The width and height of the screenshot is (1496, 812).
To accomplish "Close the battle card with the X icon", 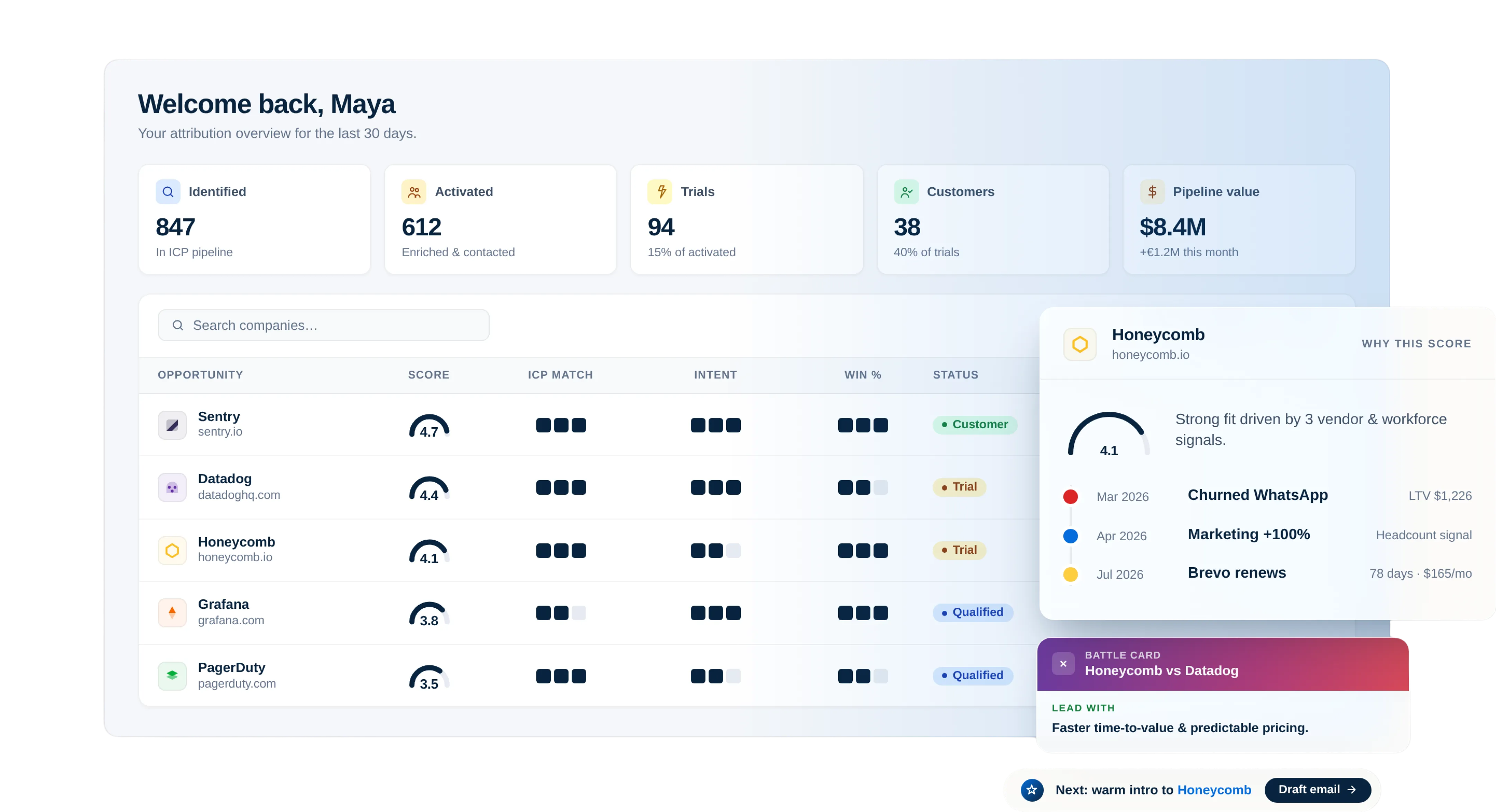I will [x=1063, y=664].
